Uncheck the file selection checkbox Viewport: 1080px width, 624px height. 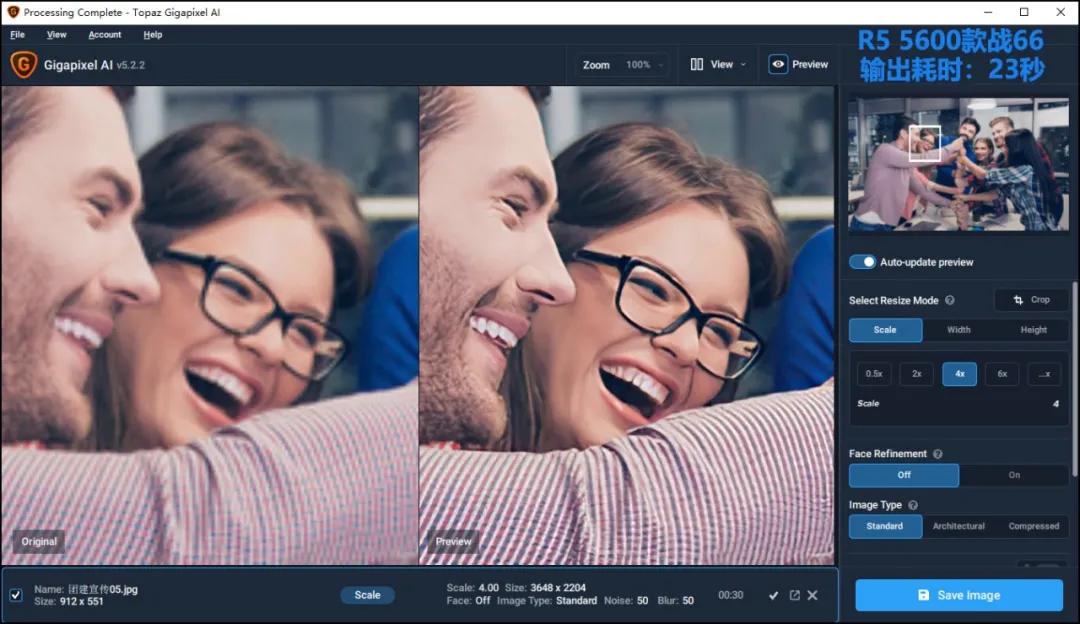[x=16, y=595]
